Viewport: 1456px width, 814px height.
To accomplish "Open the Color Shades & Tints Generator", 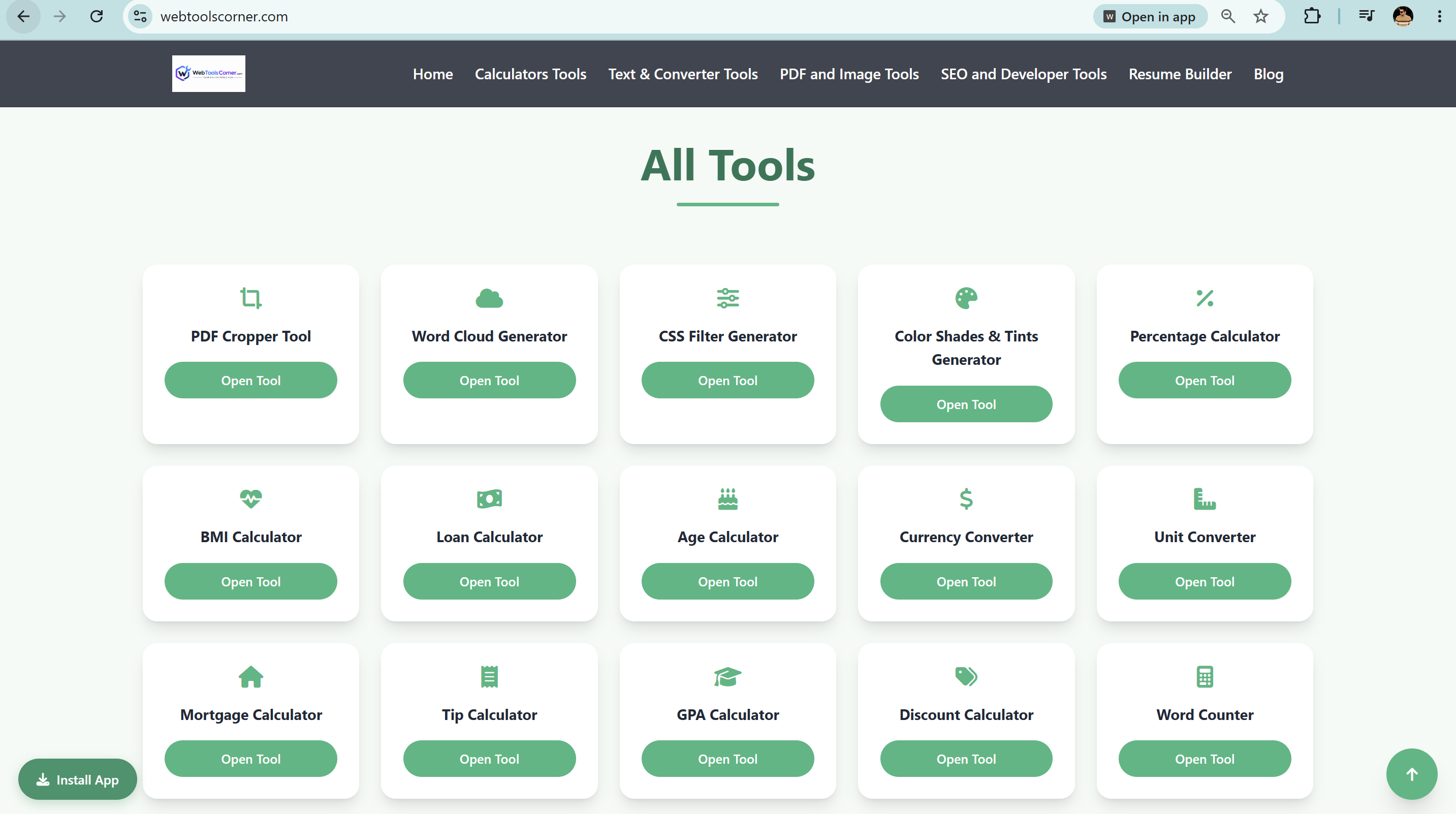I will point(967,404).
